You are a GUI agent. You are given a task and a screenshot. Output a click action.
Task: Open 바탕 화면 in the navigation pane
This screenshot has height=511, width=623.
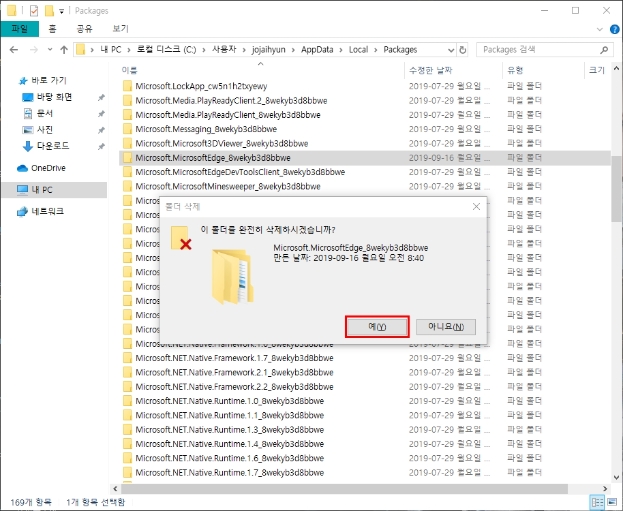pos(54,97)
